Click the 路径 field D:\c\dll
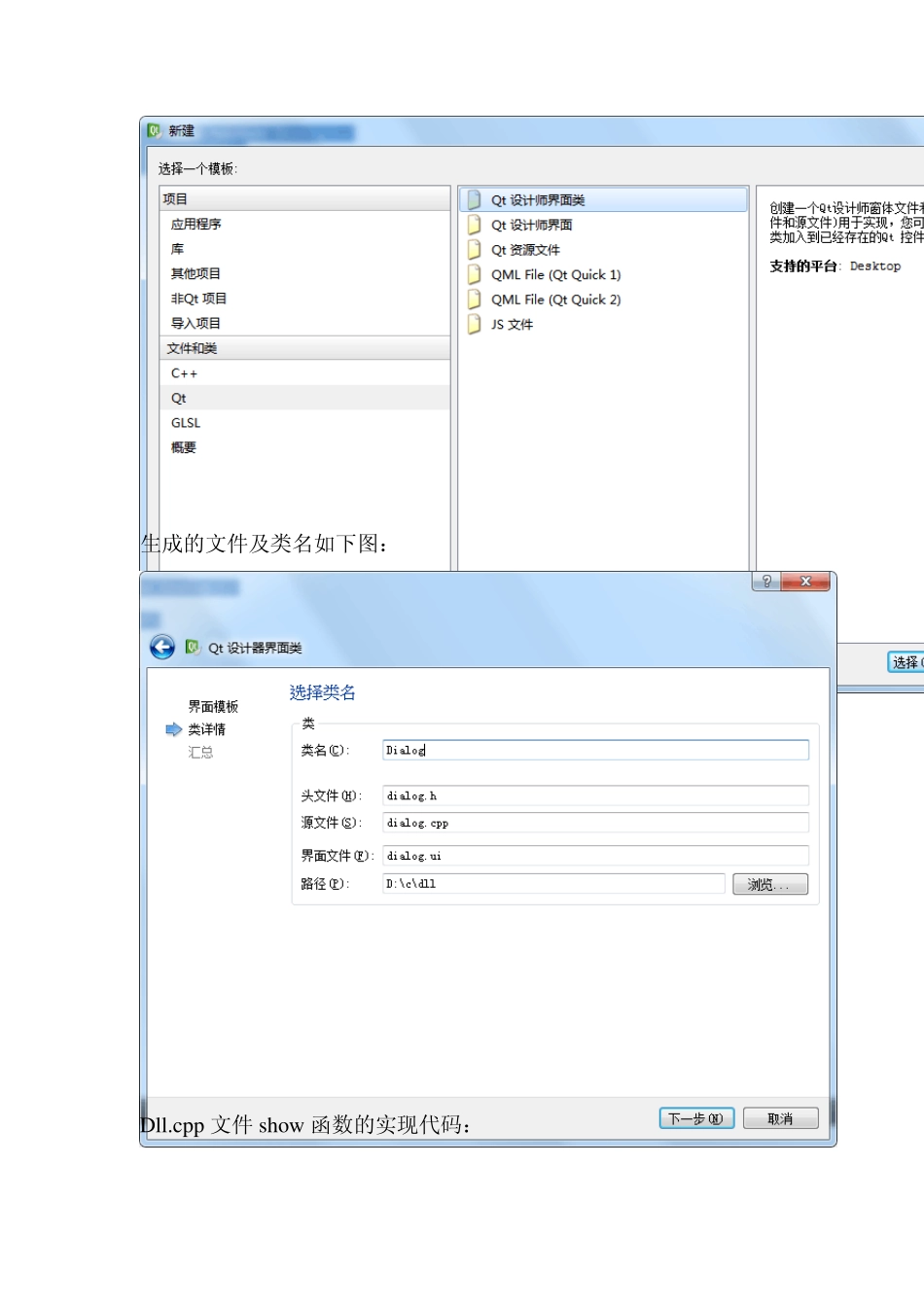 (553, 884)
